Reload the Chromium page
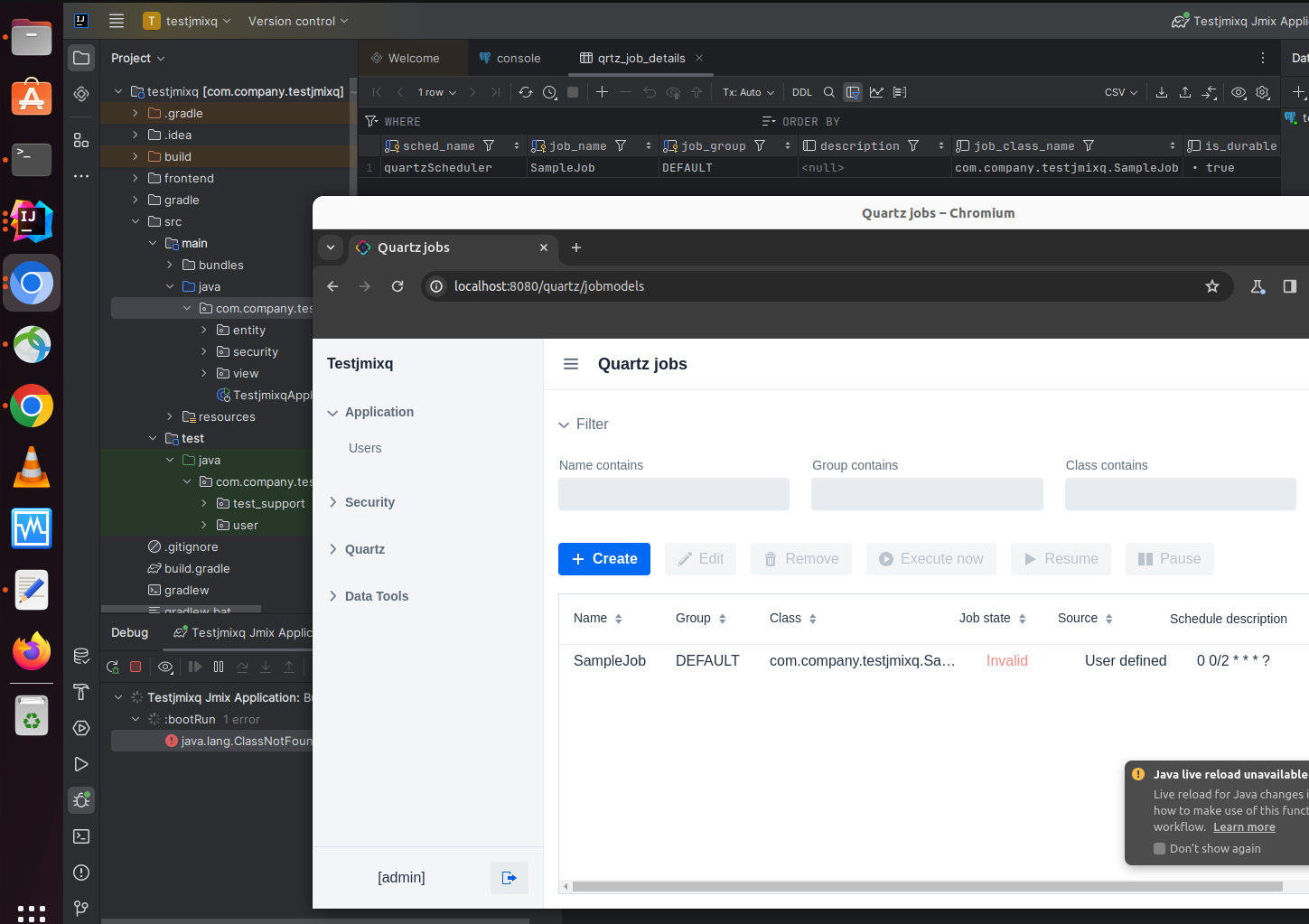The height and width of the screenshot is (924, 1309). pyautogui.click(x=397, y=286)
